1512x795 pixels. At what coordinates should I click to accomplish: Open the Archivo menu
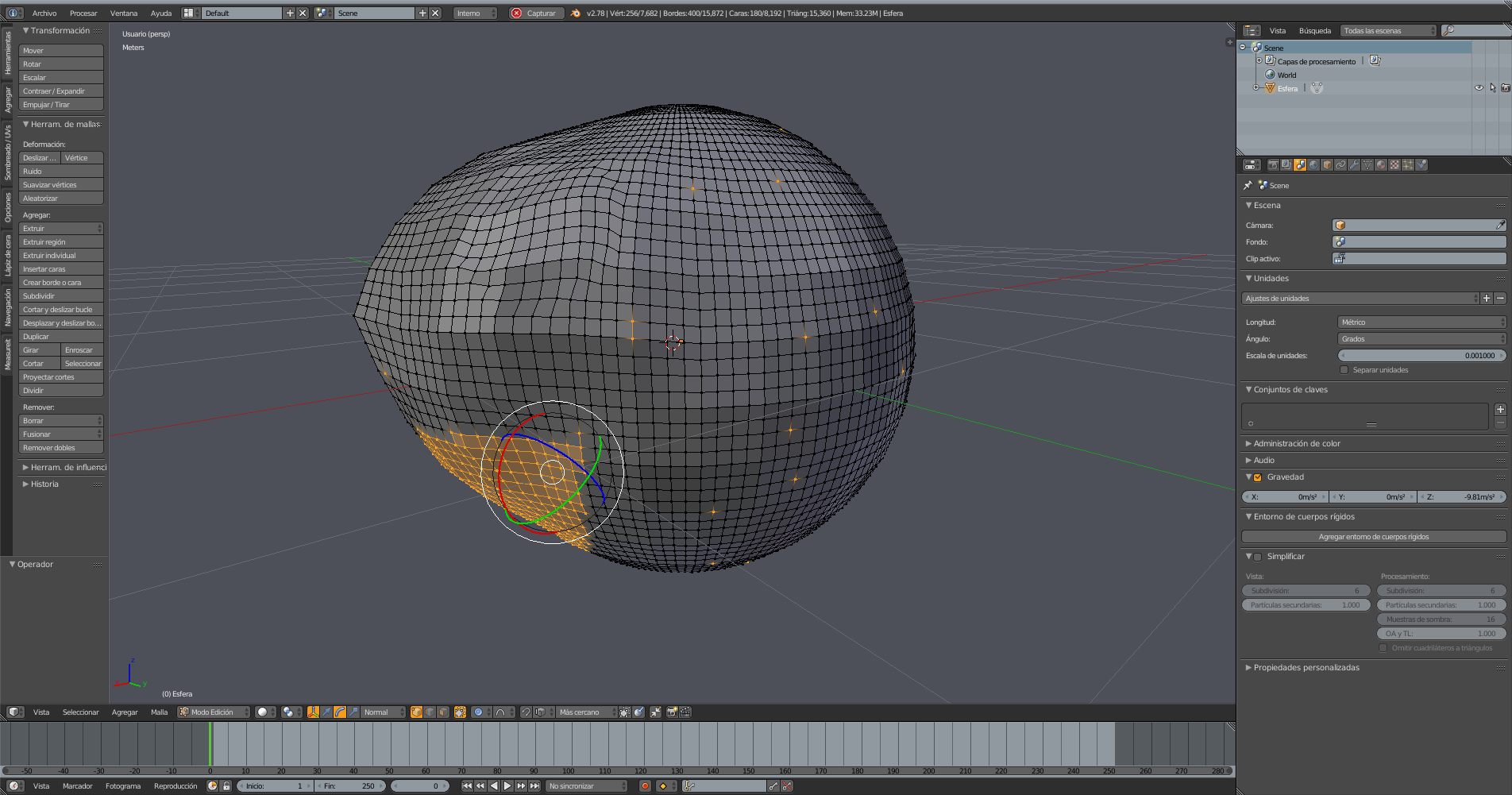tap(44, 14)
